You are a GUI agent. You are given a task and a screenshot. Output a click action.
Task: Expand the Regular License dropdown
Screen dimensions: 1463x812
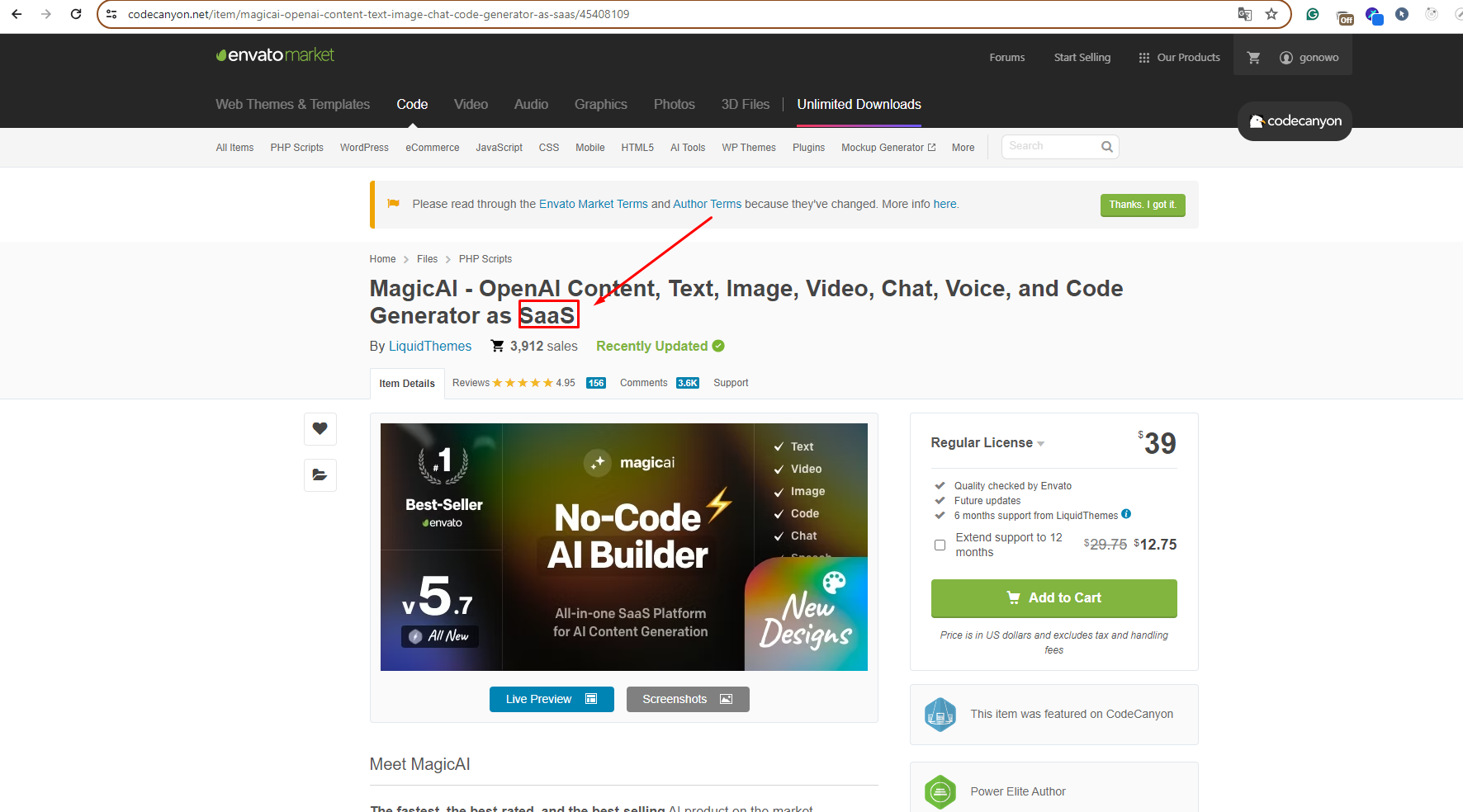click(987, 443)
